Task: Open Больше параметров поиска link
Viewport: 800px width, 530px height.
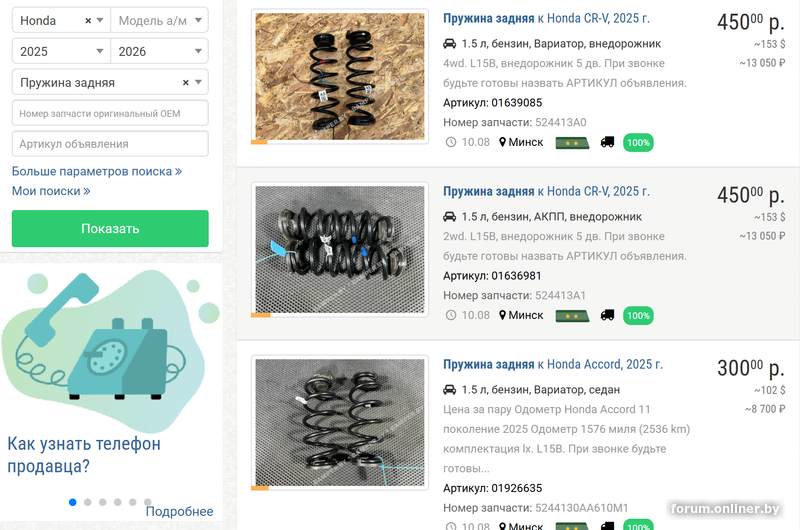Action: pos(97,171)
